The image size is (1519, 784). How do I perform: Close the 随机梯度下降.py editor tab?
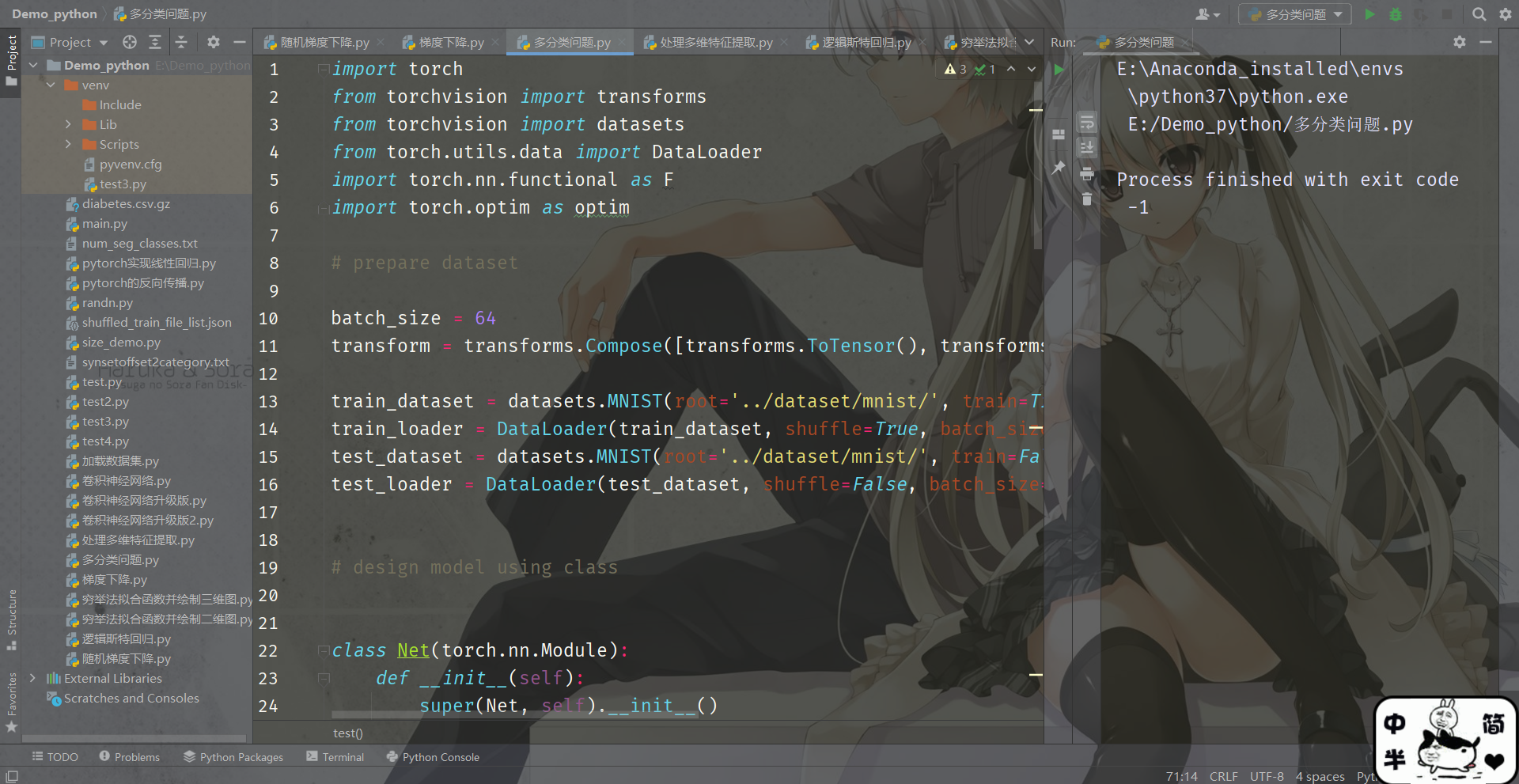coord(381,43)
